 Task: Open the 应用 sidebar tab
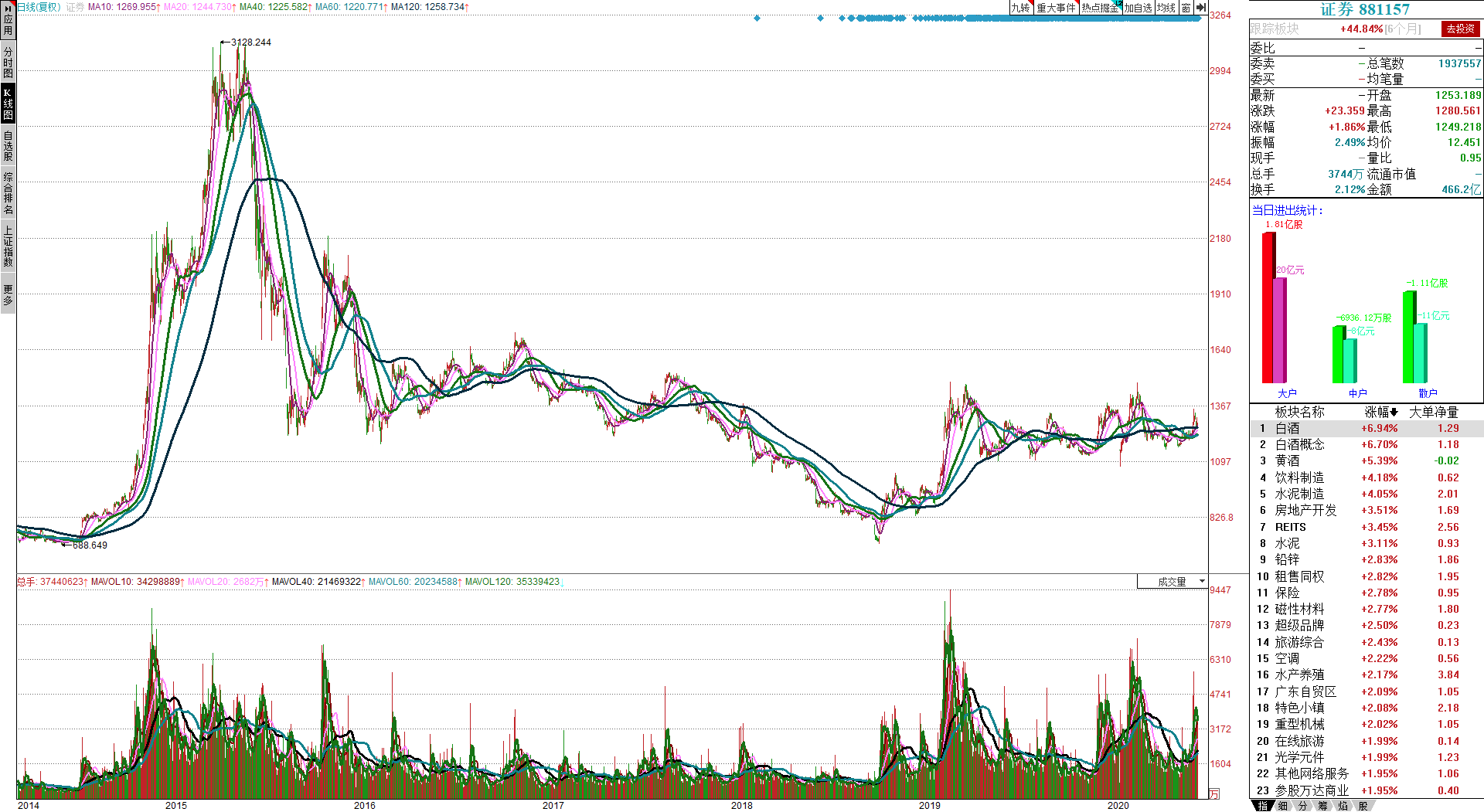(x=8, y=19)
